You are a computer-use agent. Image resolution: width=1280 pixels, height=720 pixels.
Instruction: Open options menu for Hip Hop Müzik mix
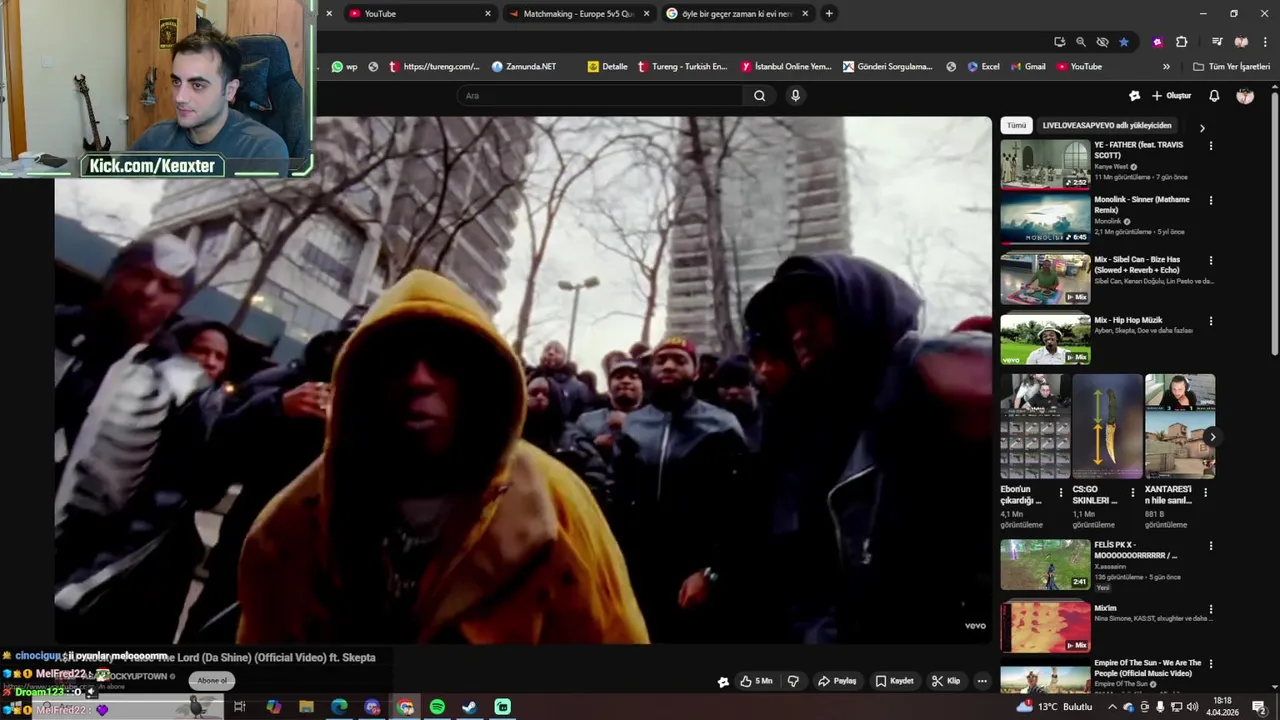[x=1211, y=322]
